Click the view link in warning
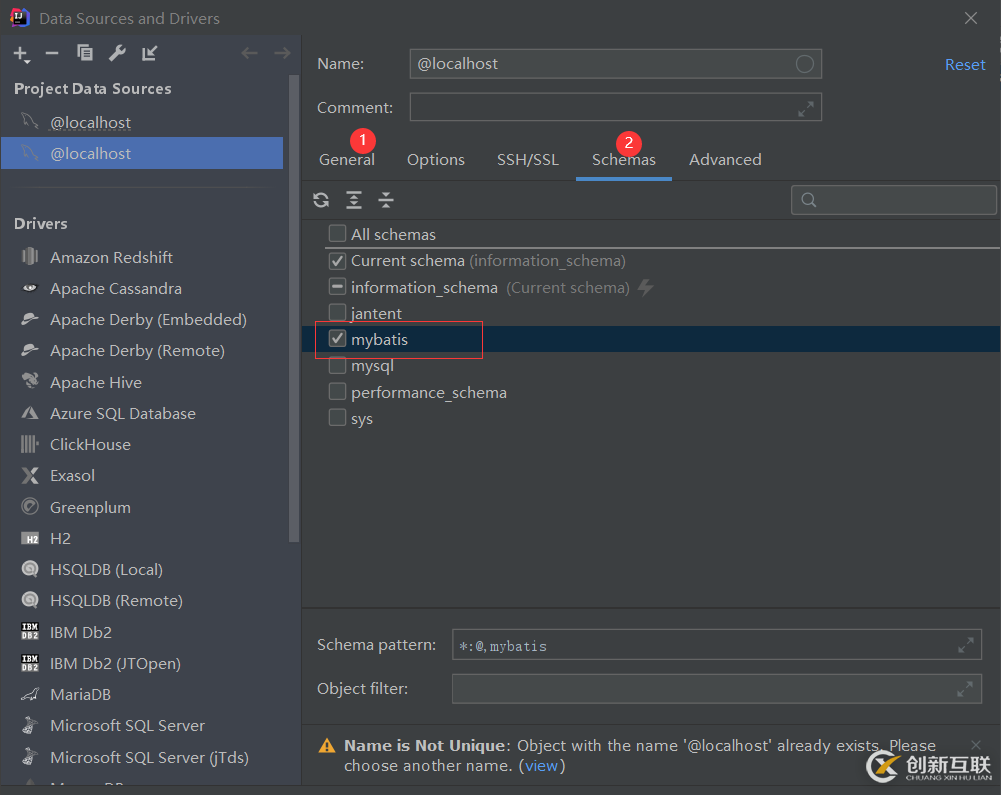The image size is (1001, 795). point(541,766)
